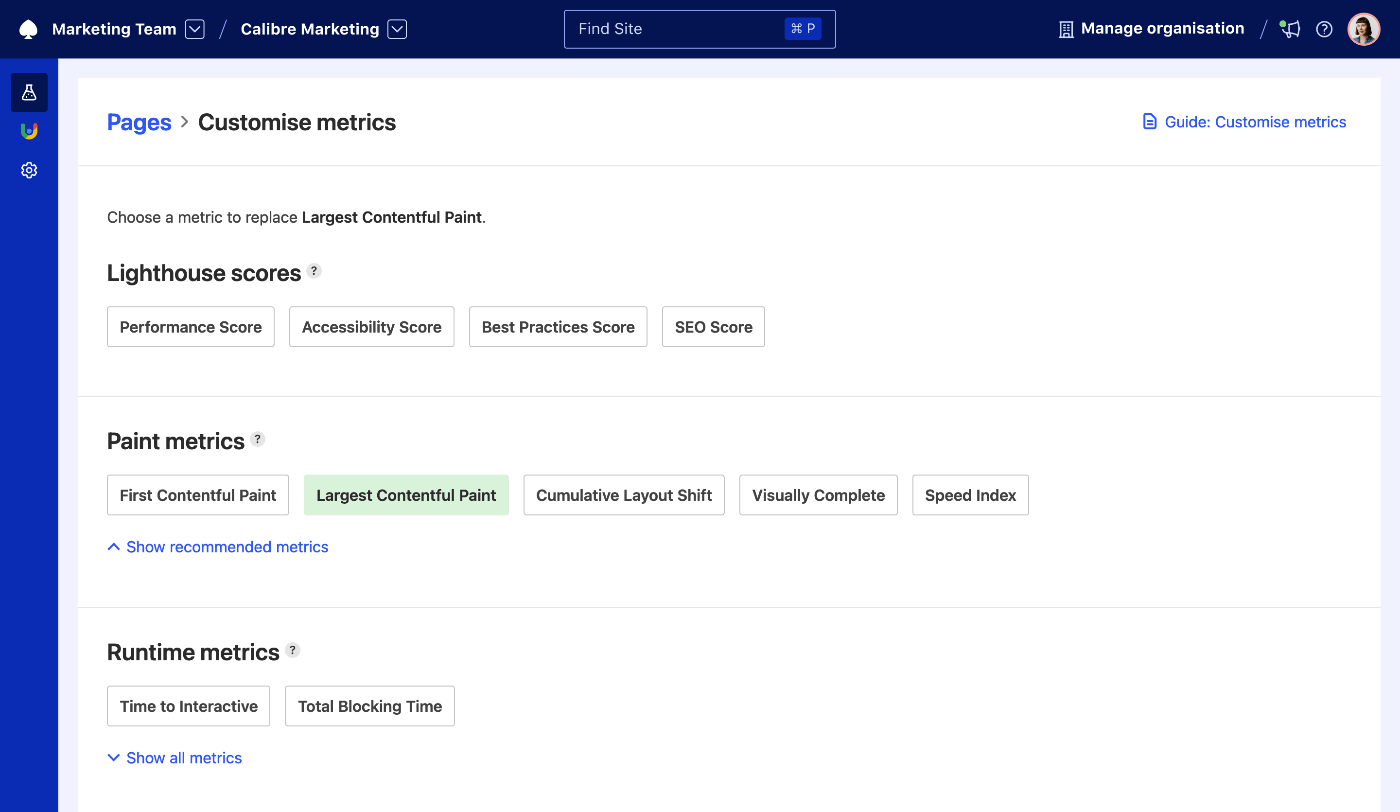Screen dimensions: 1400x812
Task: Open the Guide: Customise metrics link
Action: pyautogui.click(x=1255, y=121)
